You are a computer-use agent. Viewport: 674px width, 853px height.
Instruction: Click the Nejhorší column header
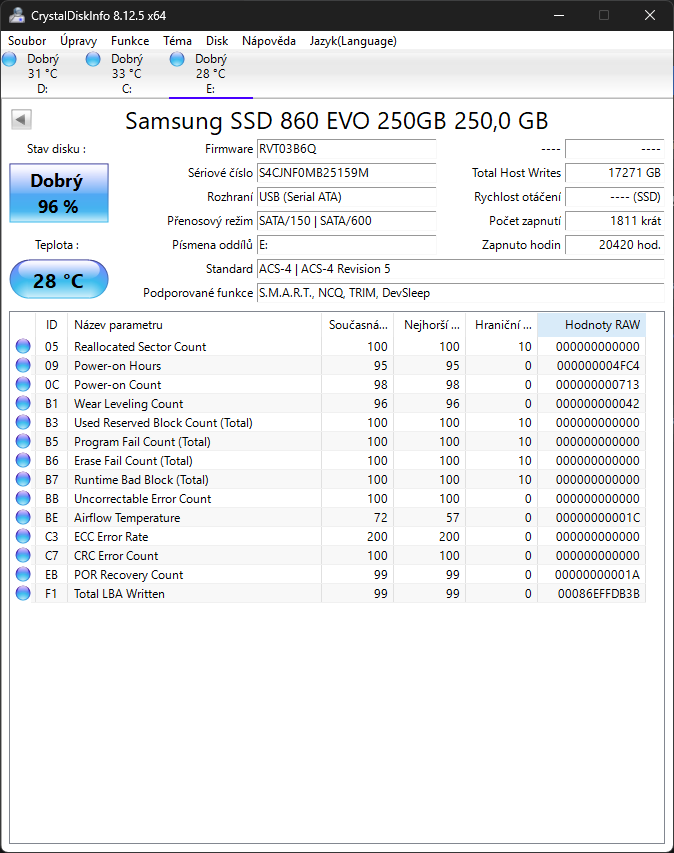[430, 325]
